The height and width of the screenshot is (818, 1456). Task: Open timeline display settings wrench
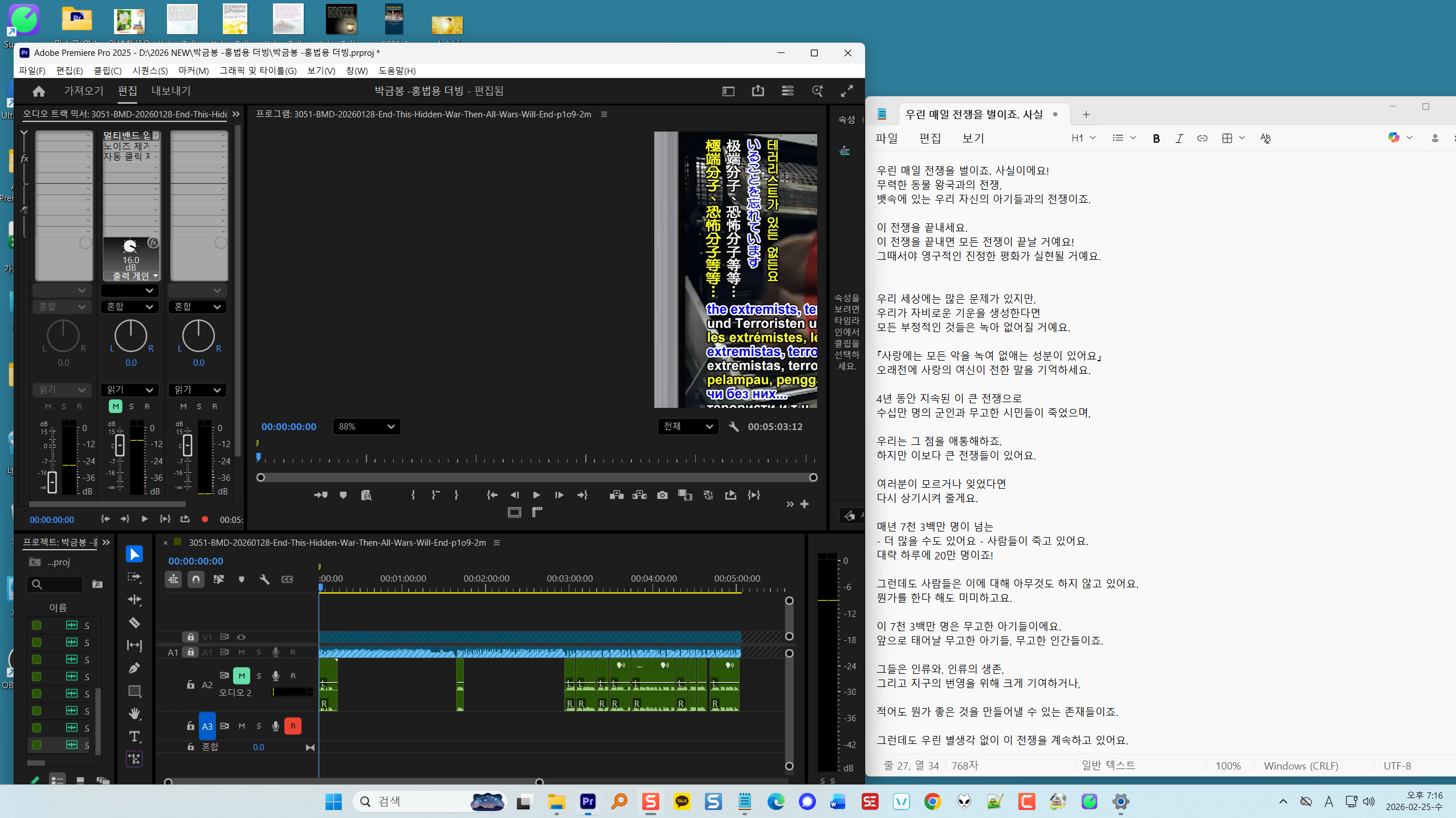click(264, 579)
